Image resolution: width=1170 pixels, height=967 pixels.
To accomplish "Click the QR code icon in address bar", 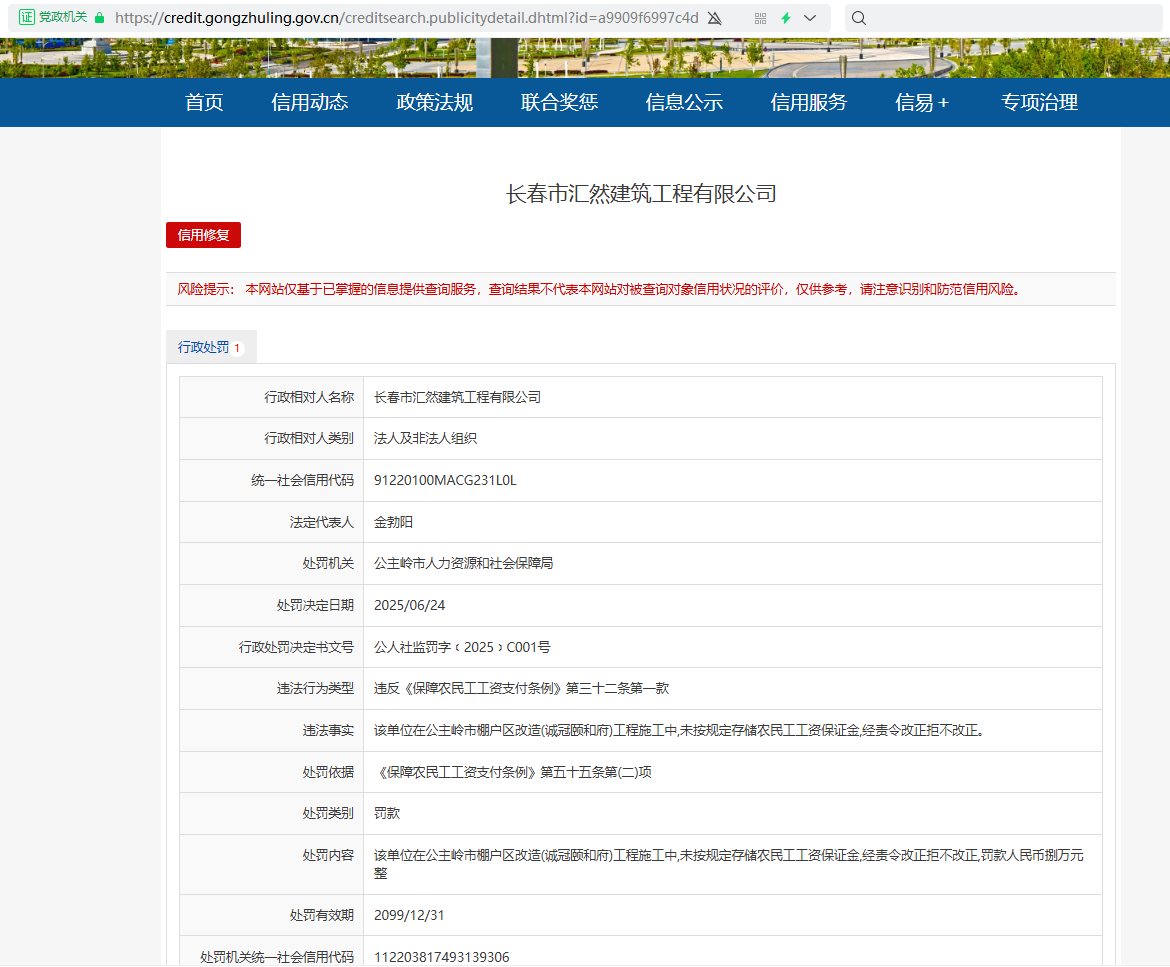I will (x=760, y=18).
